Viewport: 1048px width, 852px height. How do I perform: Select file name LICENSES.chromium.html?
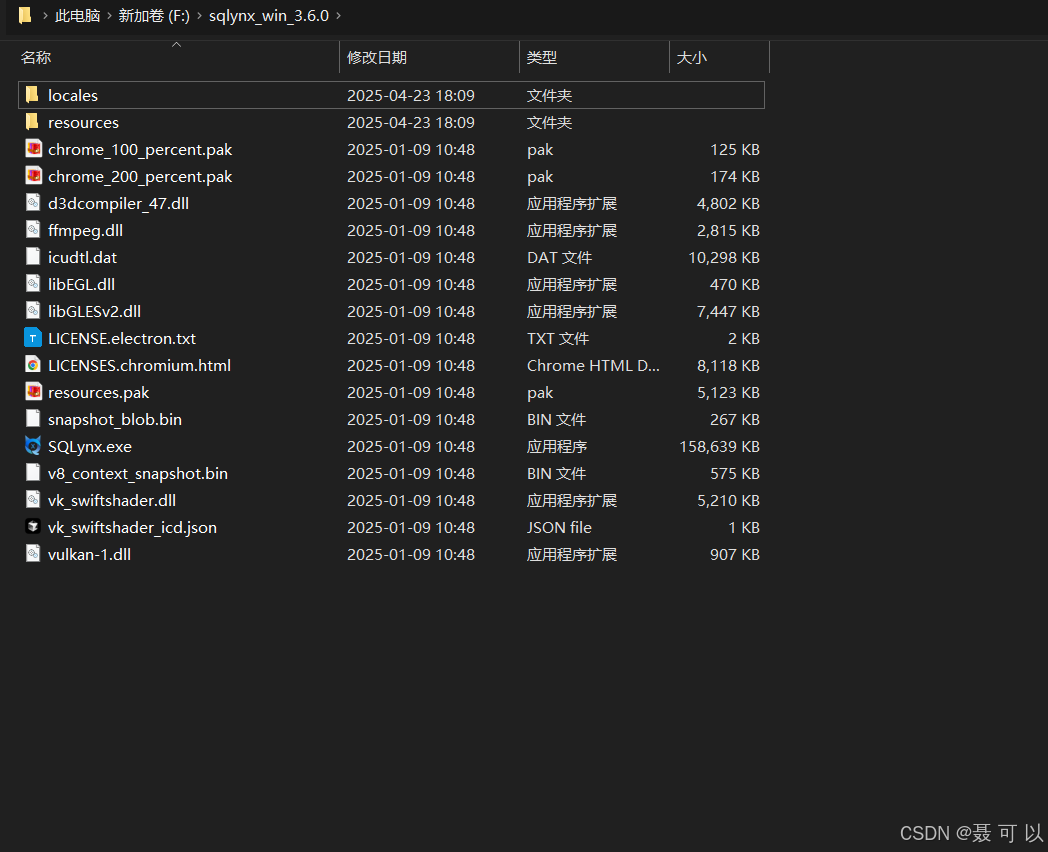click(x=140, y=366)
